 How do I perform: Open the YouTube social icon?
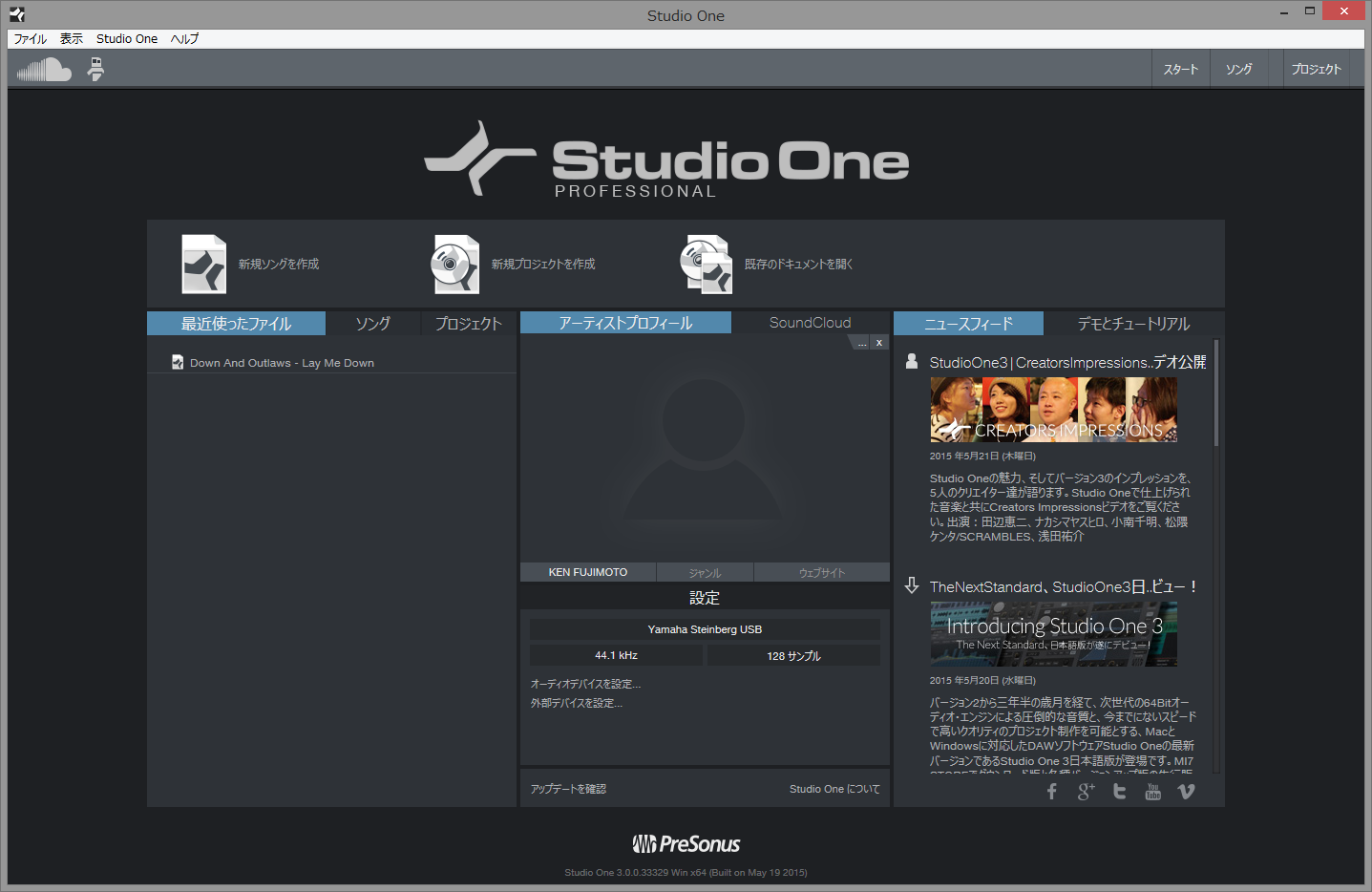click(1153, 792)
